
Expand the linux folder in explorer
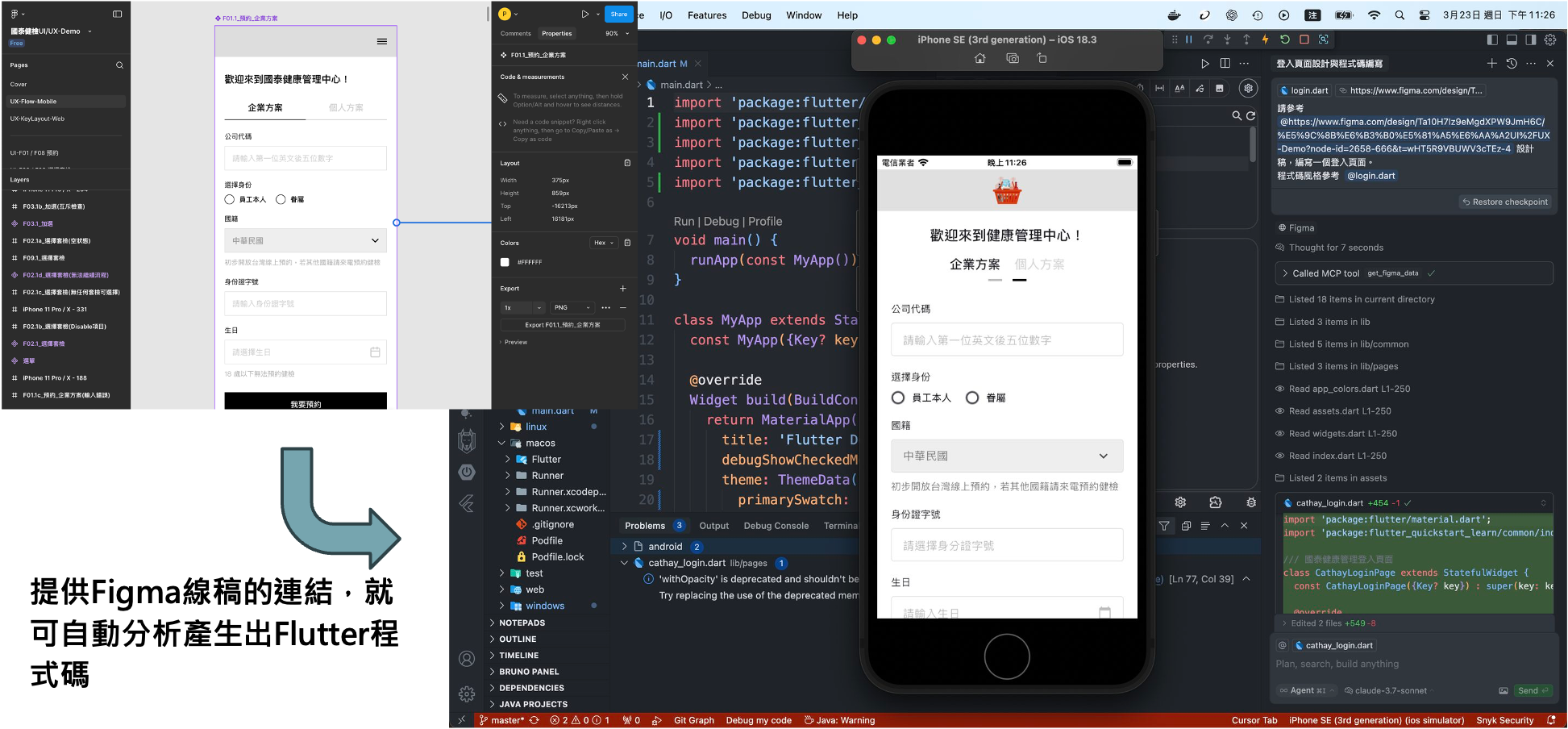536,427
